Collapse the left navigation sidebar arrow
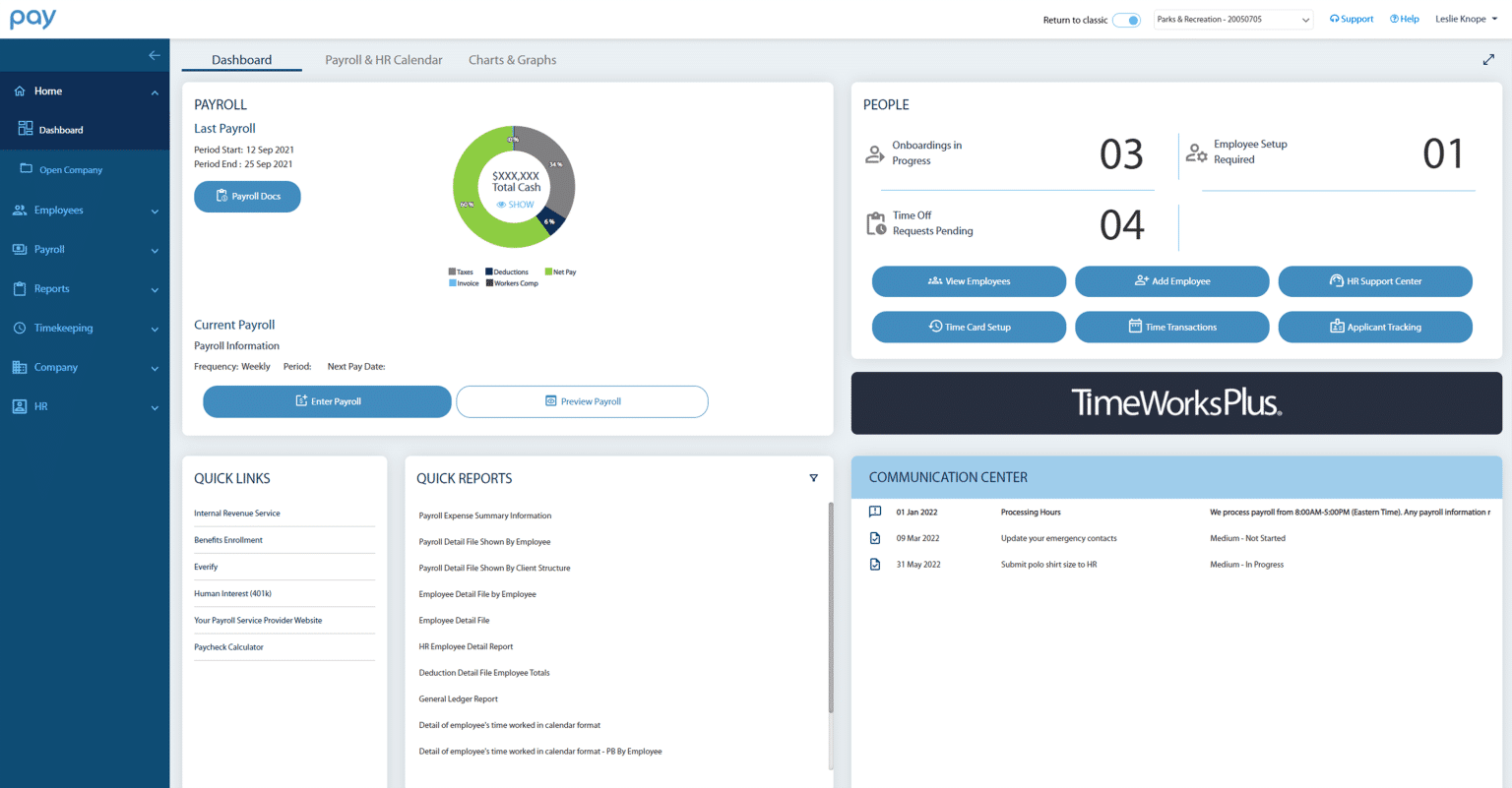 point(154,55)
